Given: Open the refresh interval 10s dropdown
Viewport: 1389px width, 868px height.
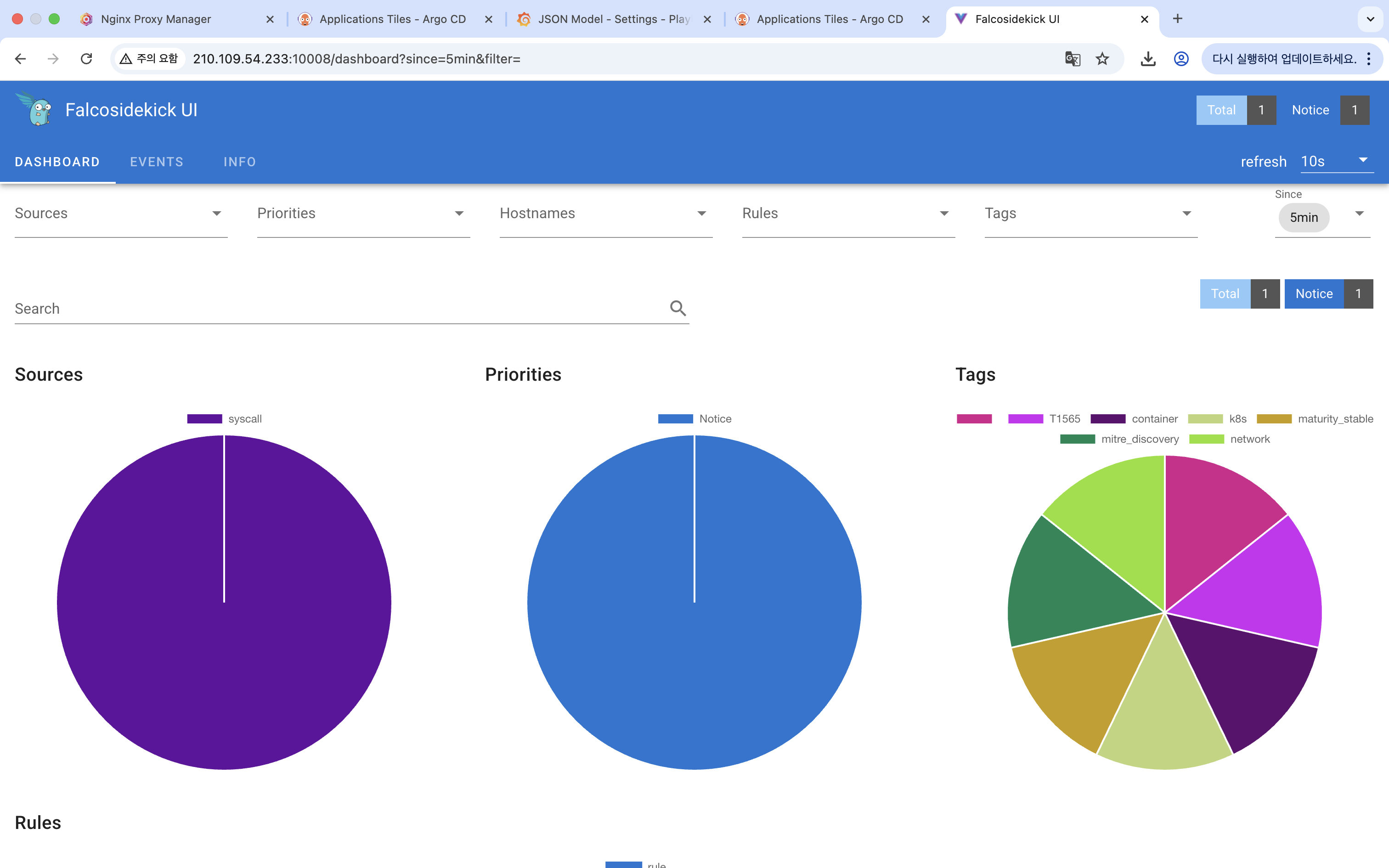Looking at the screenshot, I should click(1337, 161).
